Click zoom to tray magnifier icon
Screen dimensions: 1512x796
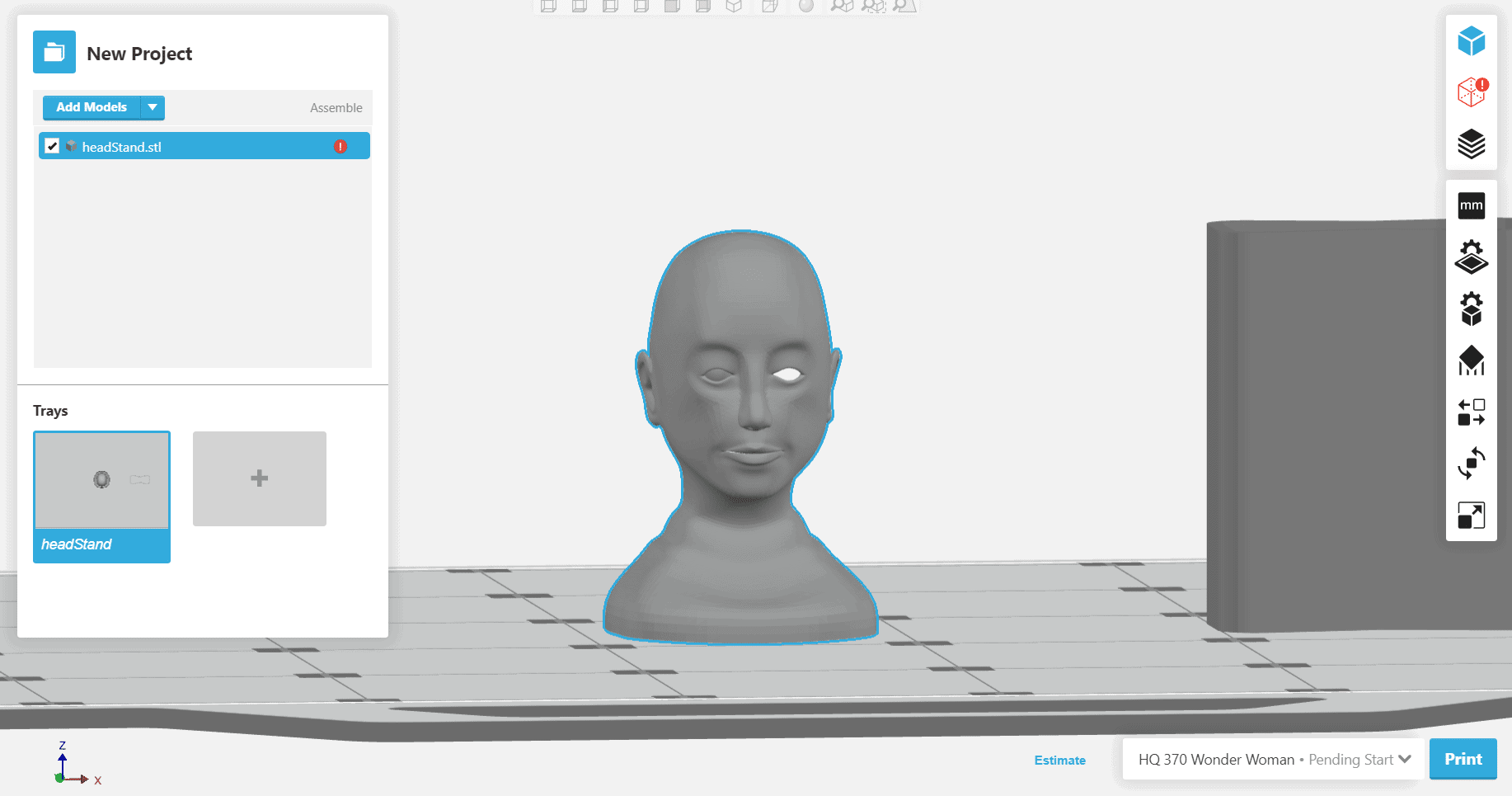tap(904, 6)
